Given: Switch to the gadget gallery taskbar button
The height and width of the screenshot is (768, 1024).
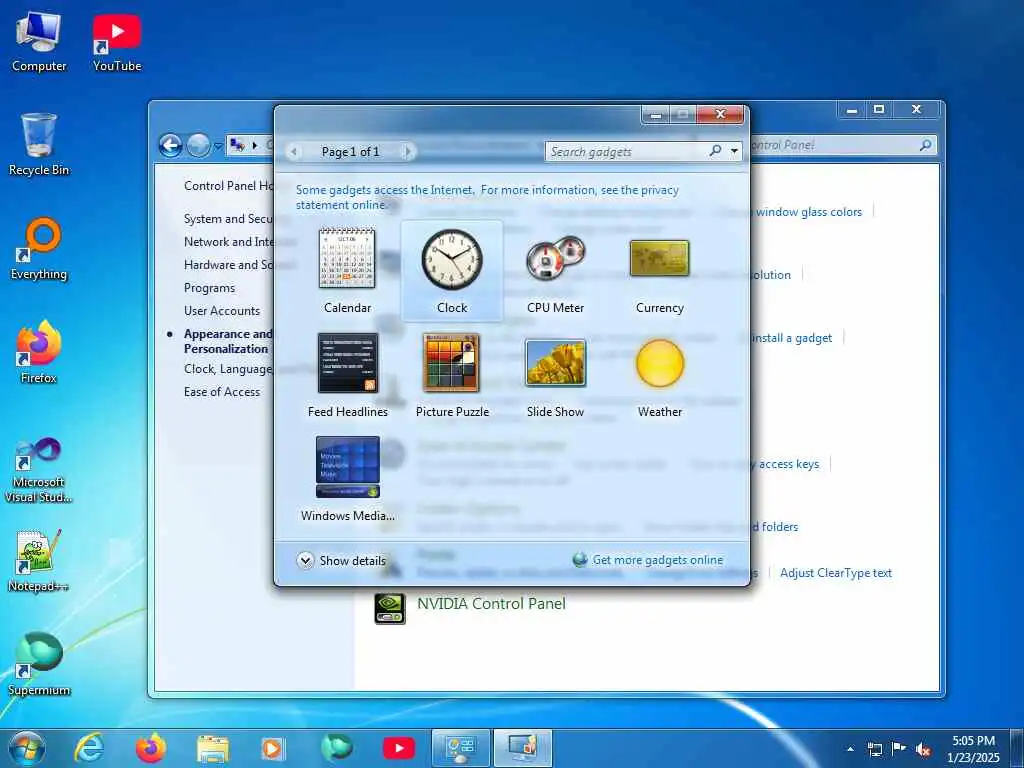Looking at the screenshot, I should (522, 748).
